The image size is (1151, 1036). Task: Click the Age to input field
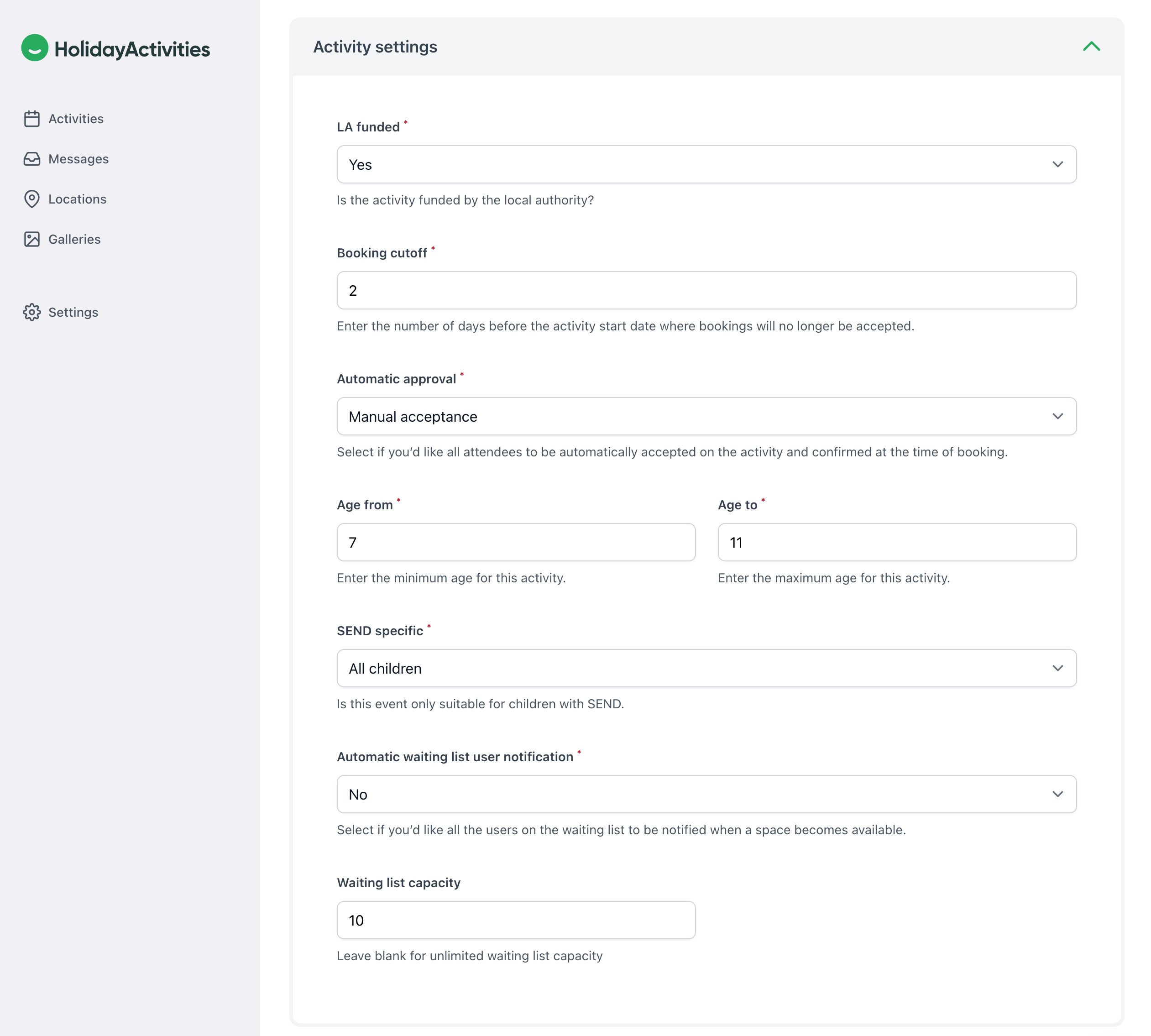click(x=896, y=543)
